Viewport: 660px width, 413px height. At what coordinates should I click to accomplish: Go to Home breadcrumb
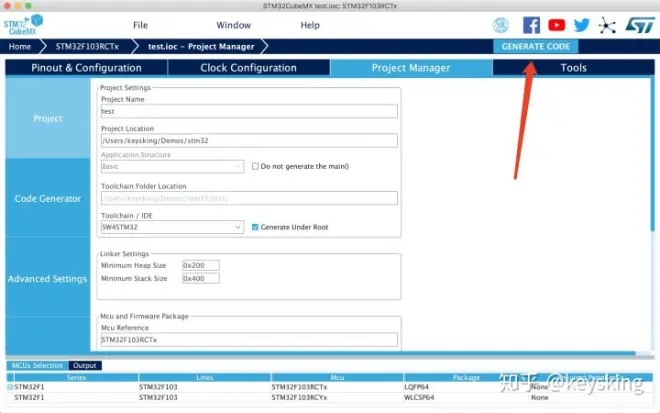click(x=20, y=46)
